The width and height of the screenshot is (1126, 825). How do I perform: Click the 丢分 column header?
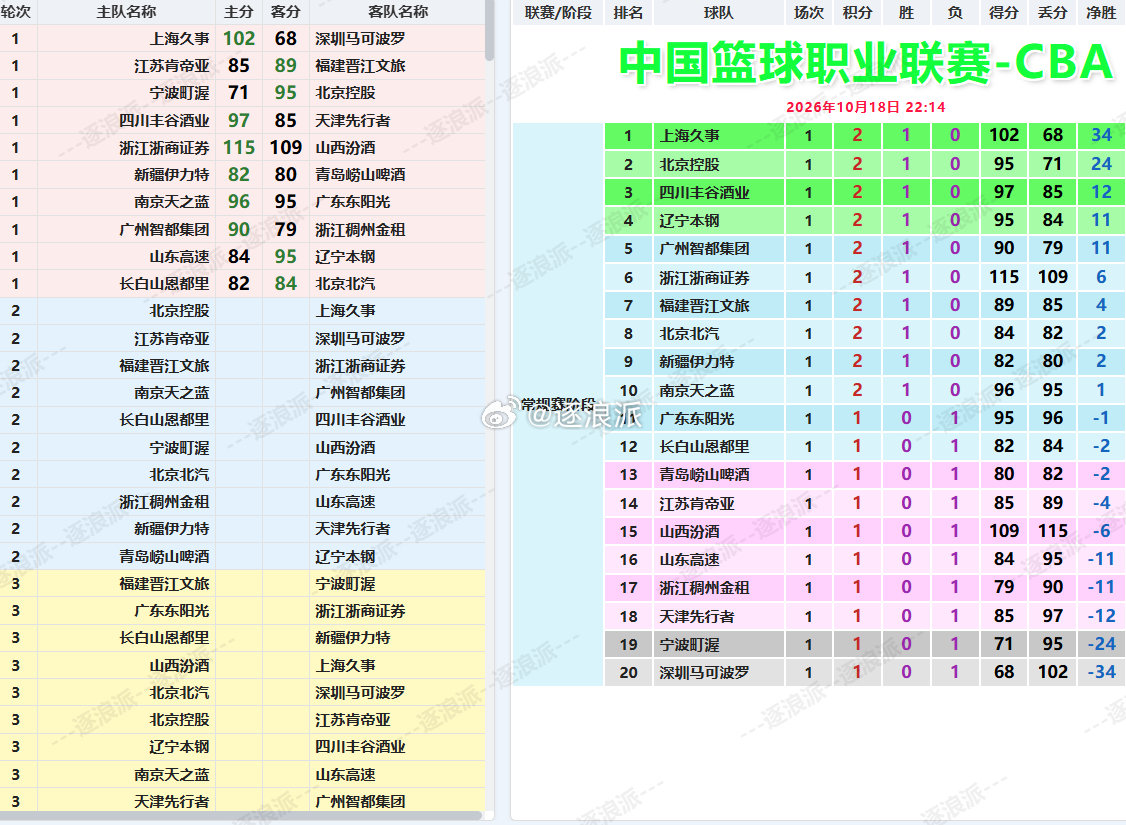click(x=1053, y=13)
